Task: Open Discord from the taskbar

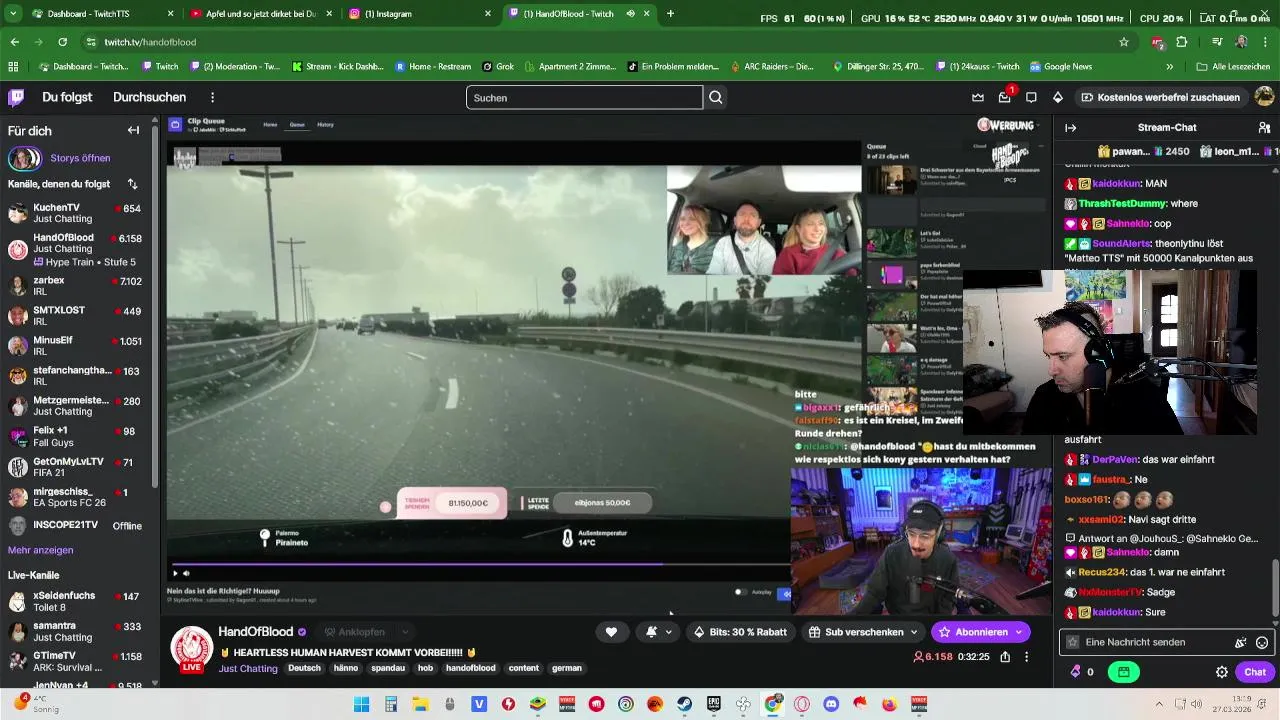Action: pyautogui.click(x=831, y=704)
